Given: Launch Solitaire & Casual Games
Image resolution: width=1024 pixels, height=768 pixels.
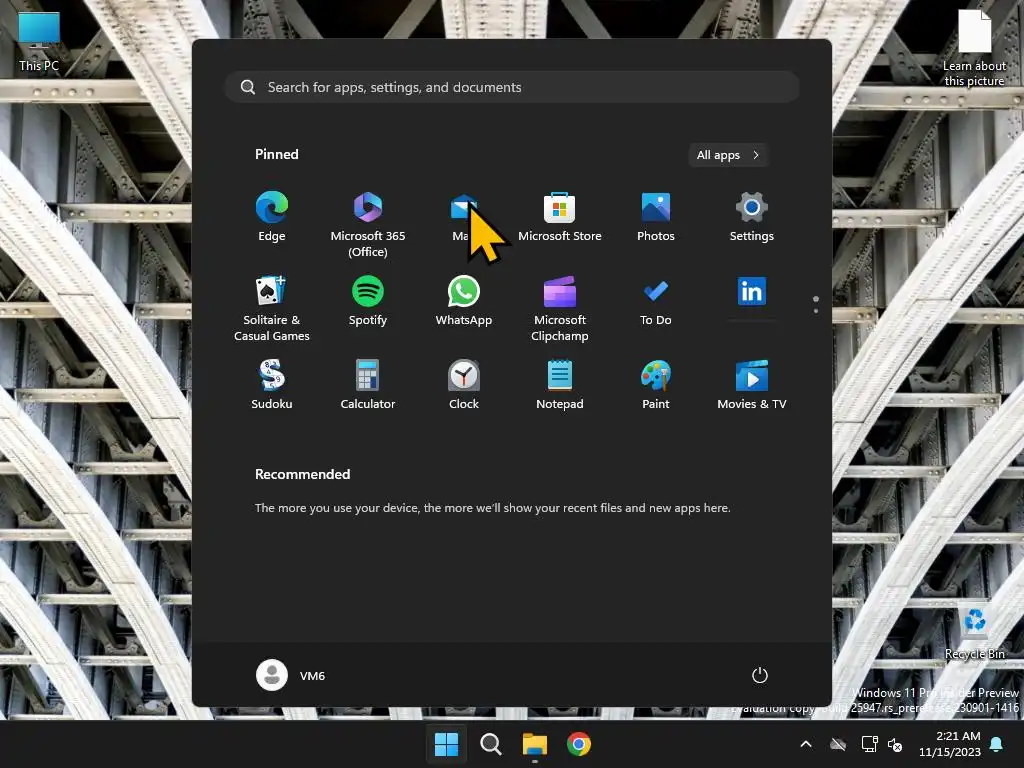Looking at the screenshot, I should 272,308.
